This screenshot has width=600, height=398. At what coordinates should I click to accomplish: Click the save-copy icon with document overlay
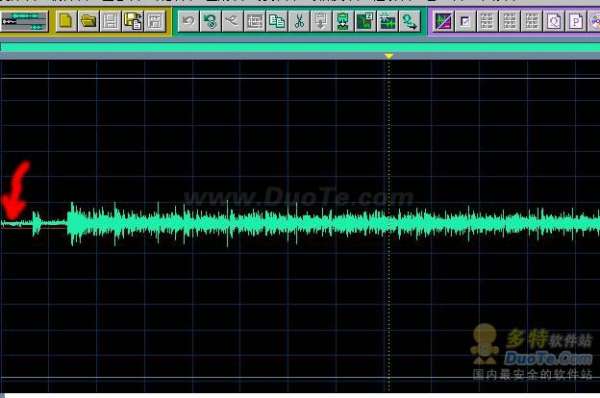tap(132, 21)
